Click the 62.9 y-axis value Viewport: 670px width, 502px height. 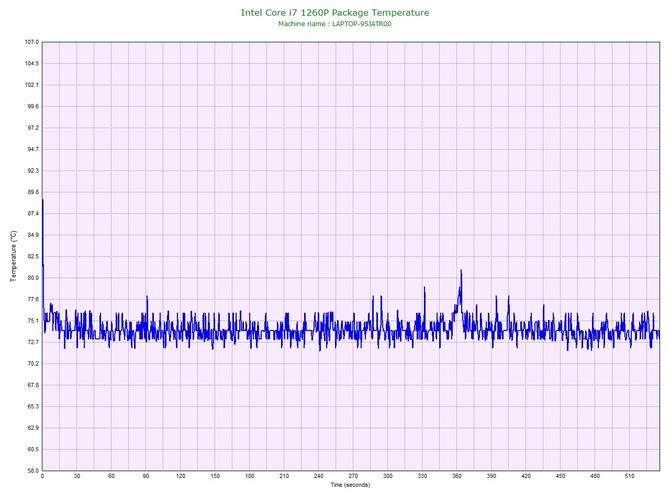[33, 428]
